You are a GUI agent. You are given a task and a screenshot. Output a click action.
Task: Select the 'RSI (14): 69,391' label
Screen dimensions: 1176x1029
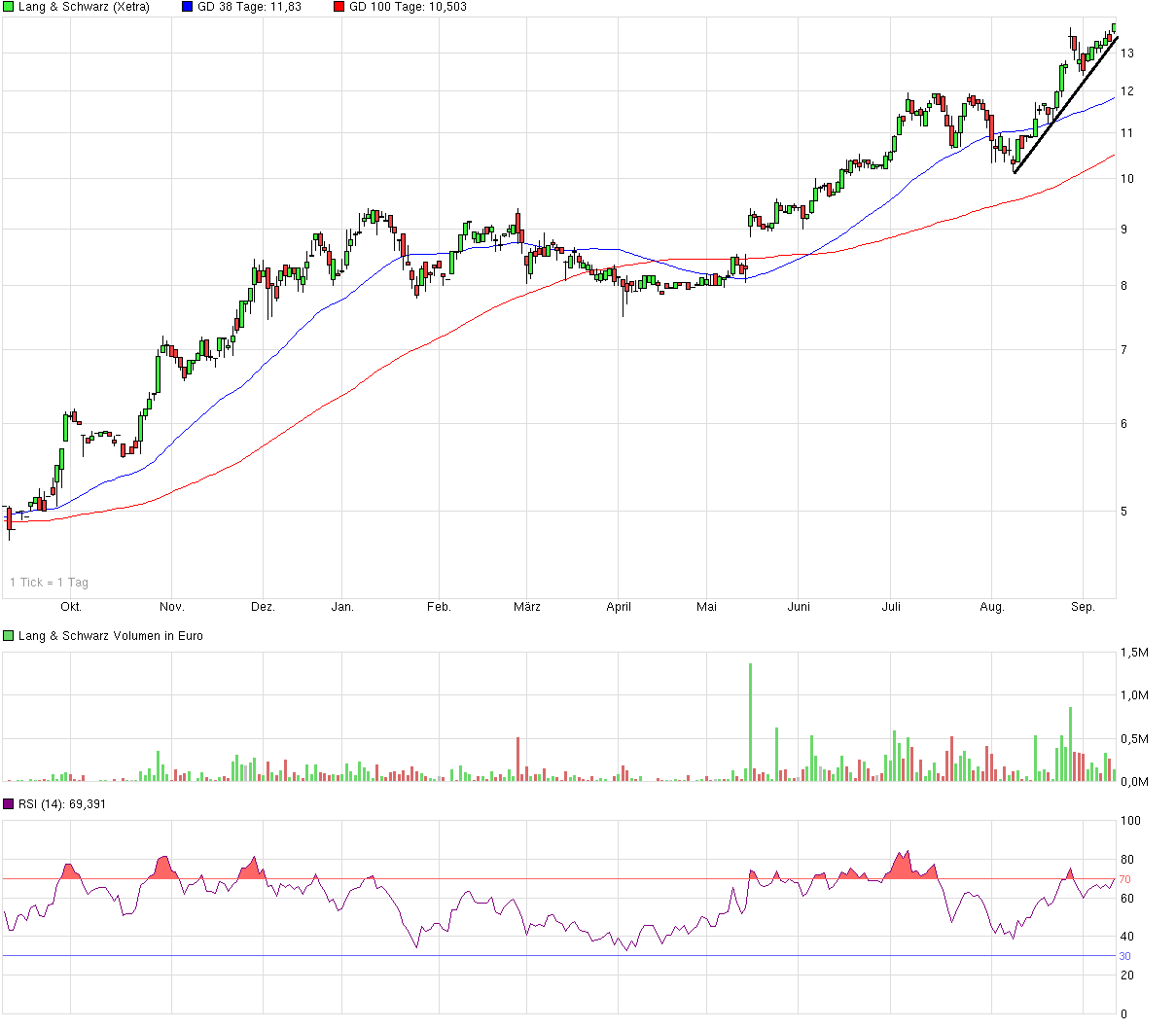[62, 804]
